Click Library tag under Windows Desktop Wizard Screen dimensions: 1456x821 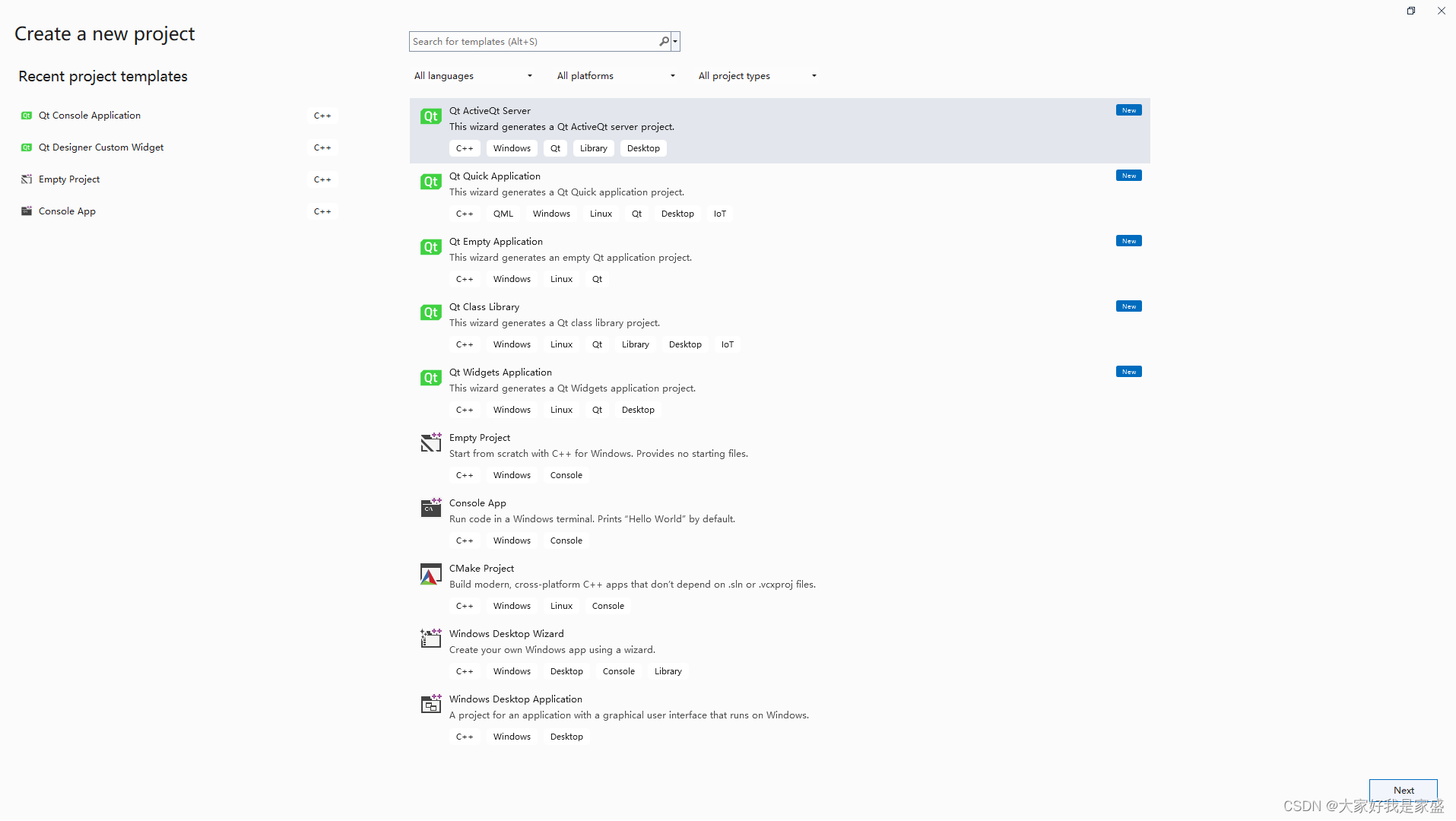[668, 671]
